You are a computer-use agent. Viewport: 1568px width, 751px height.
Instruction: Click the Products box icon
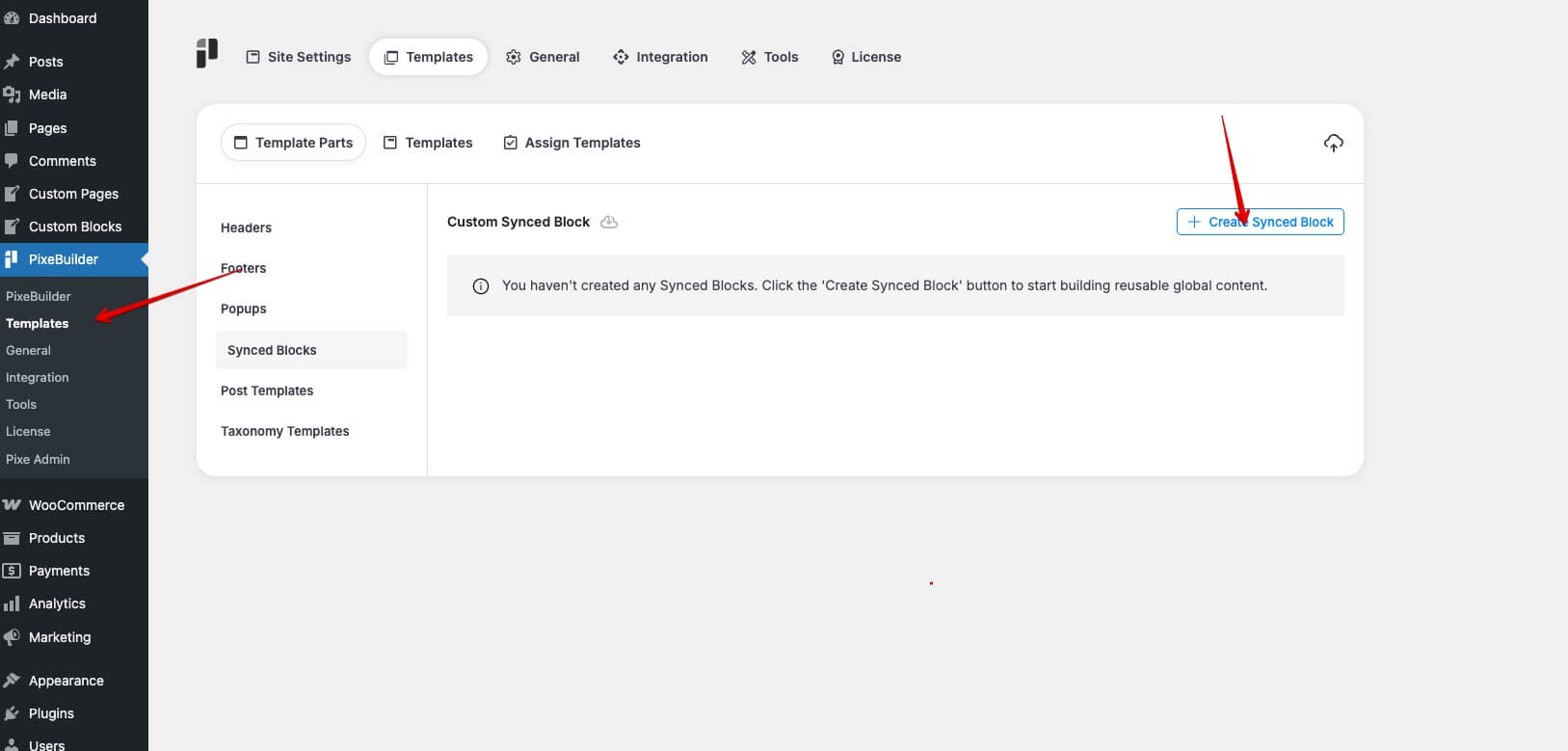12,538
